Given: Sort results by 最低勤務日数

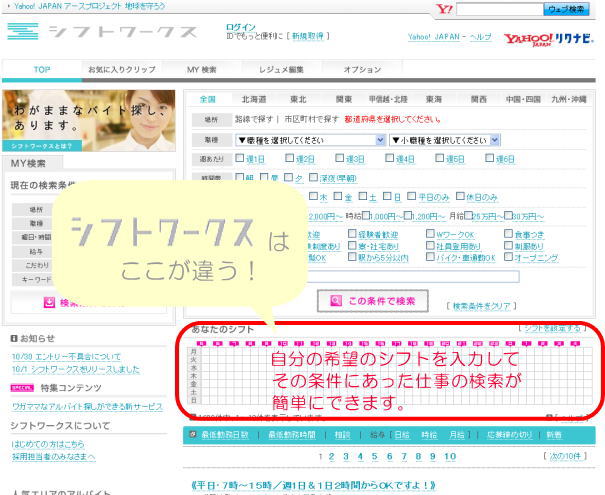Looking at the screenshot, I should [225, 435].
